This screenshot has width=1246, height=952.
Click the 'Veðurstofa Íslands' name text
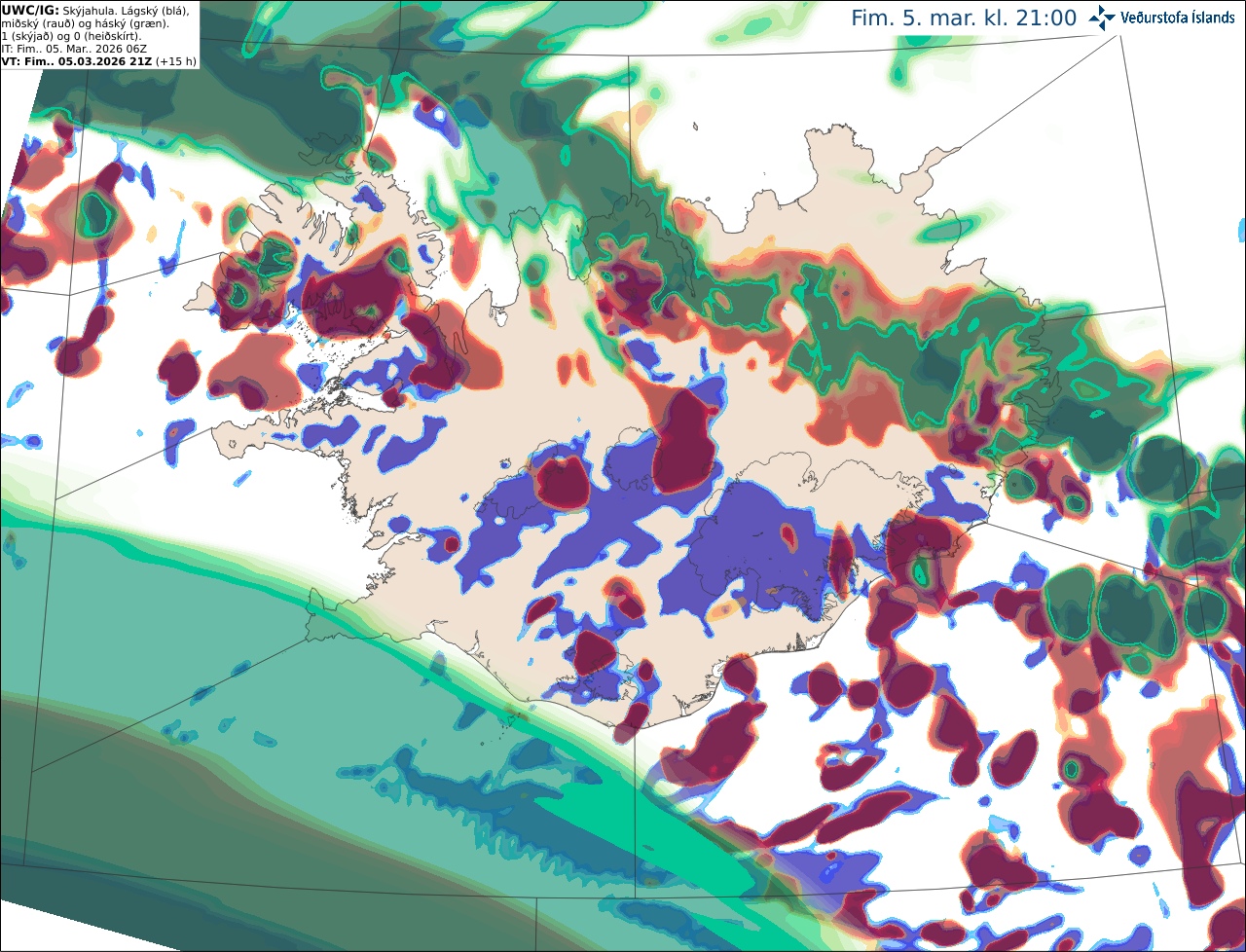click(x=1178, y=18)
